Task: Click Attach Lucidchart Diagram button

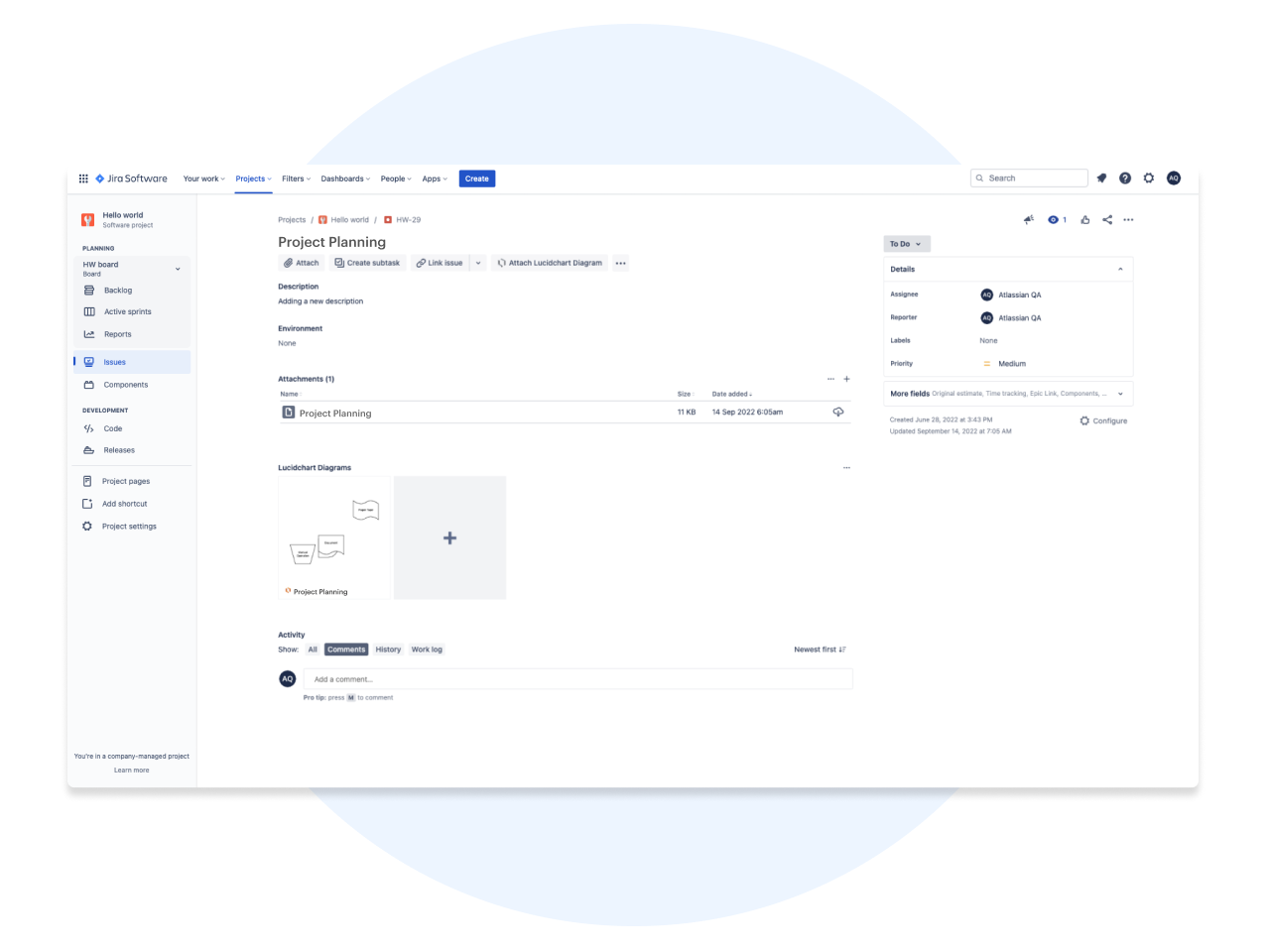Action: [x=550, y=263]
